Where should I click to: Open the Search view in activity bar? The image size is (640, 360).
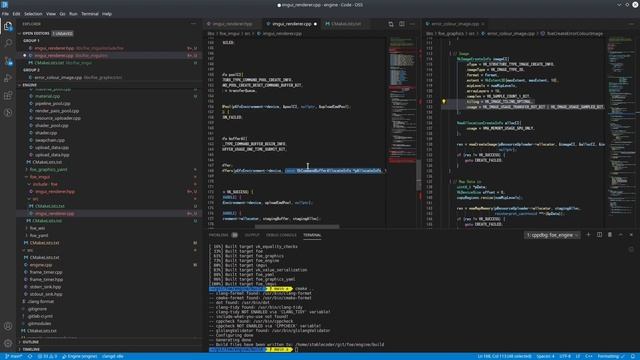(x=8, y=43)
